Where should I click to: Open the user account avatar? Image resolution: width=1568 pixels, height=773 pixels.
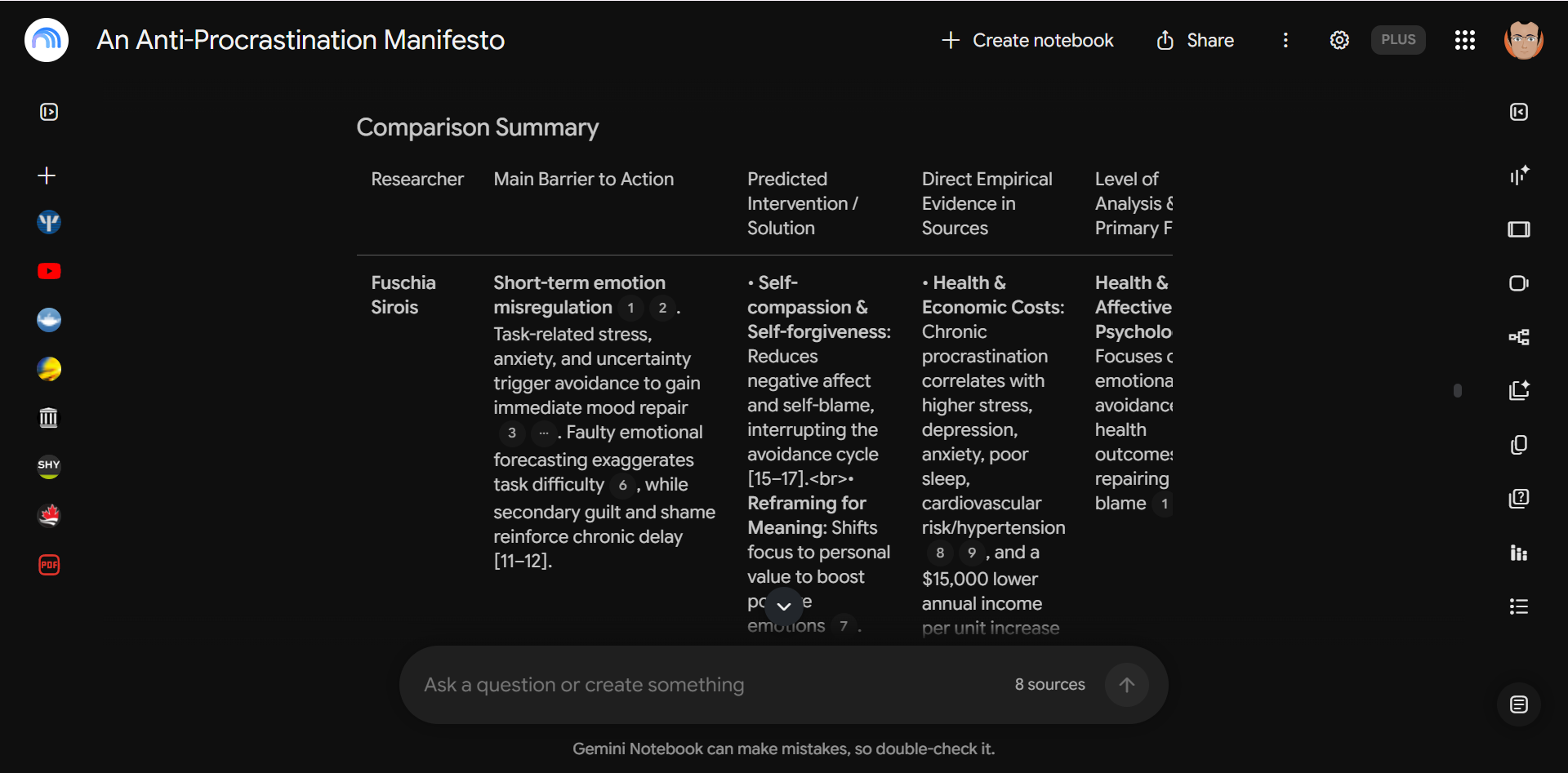point(1524,40)
